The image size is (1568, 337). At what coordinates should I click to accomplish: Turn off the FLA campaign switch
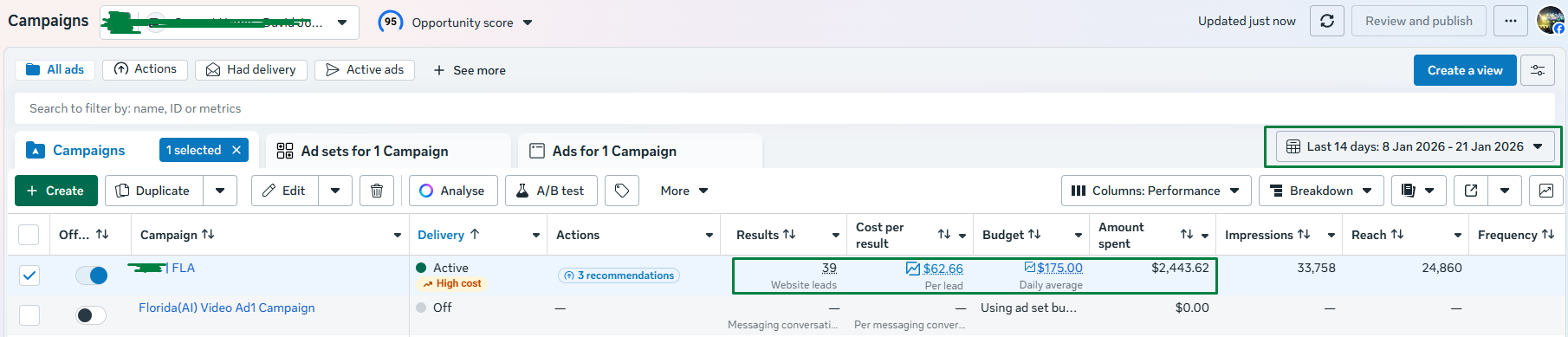tap(91, 275)
